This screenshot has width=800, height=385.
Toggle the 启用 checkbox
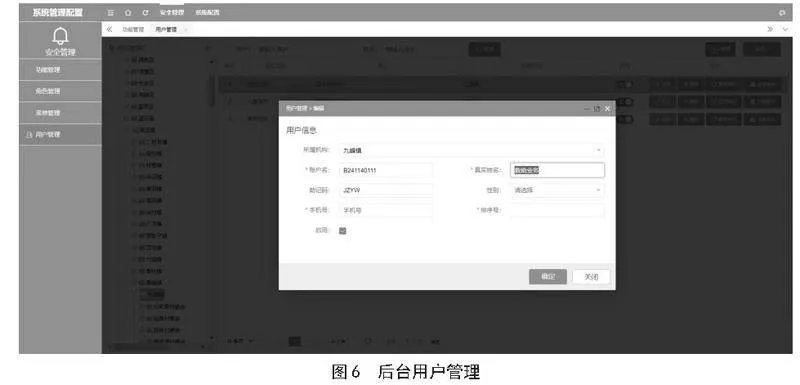[342, 230]
